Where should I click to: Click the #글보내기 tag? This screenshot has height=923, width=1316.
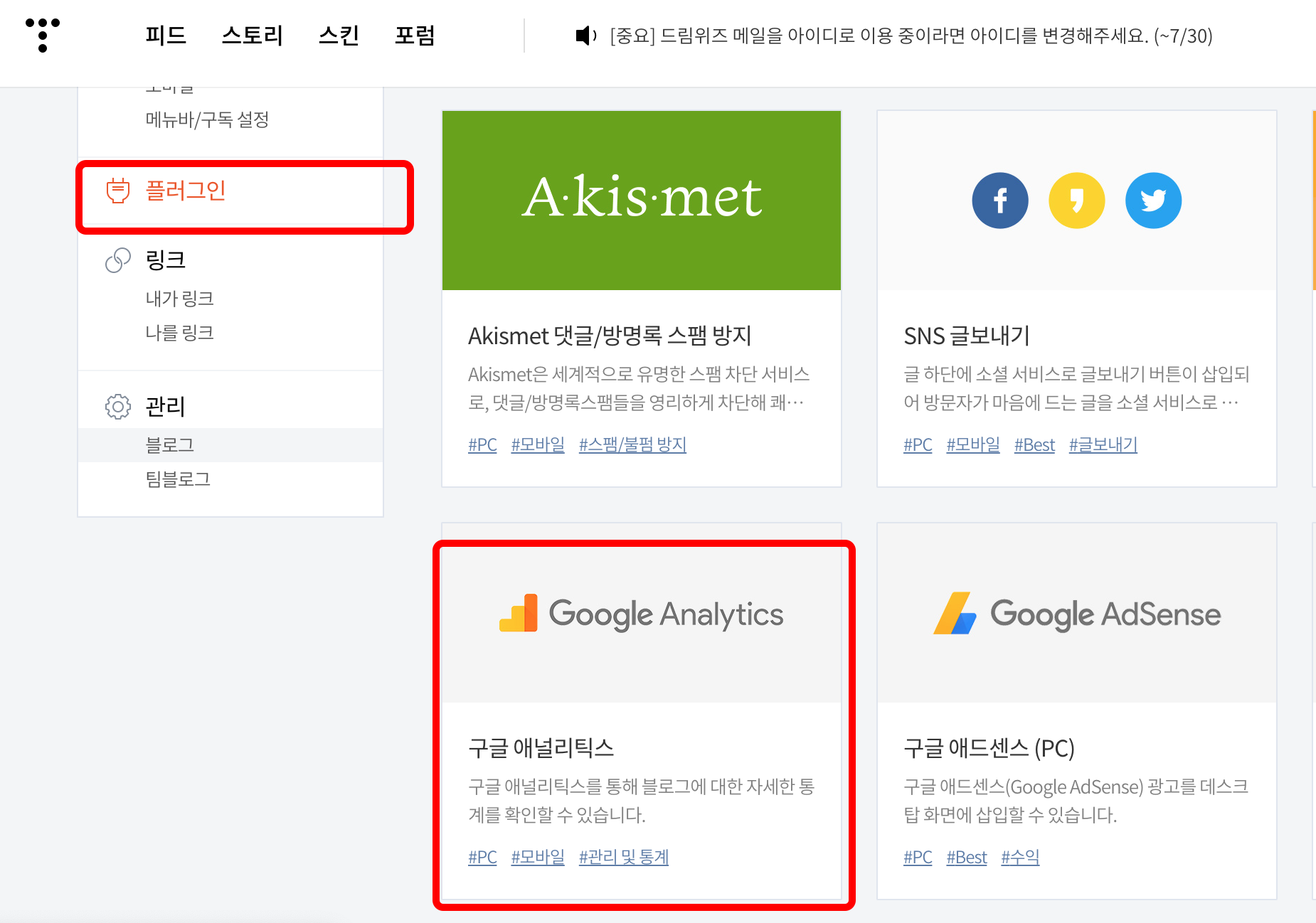point(1103,445)
